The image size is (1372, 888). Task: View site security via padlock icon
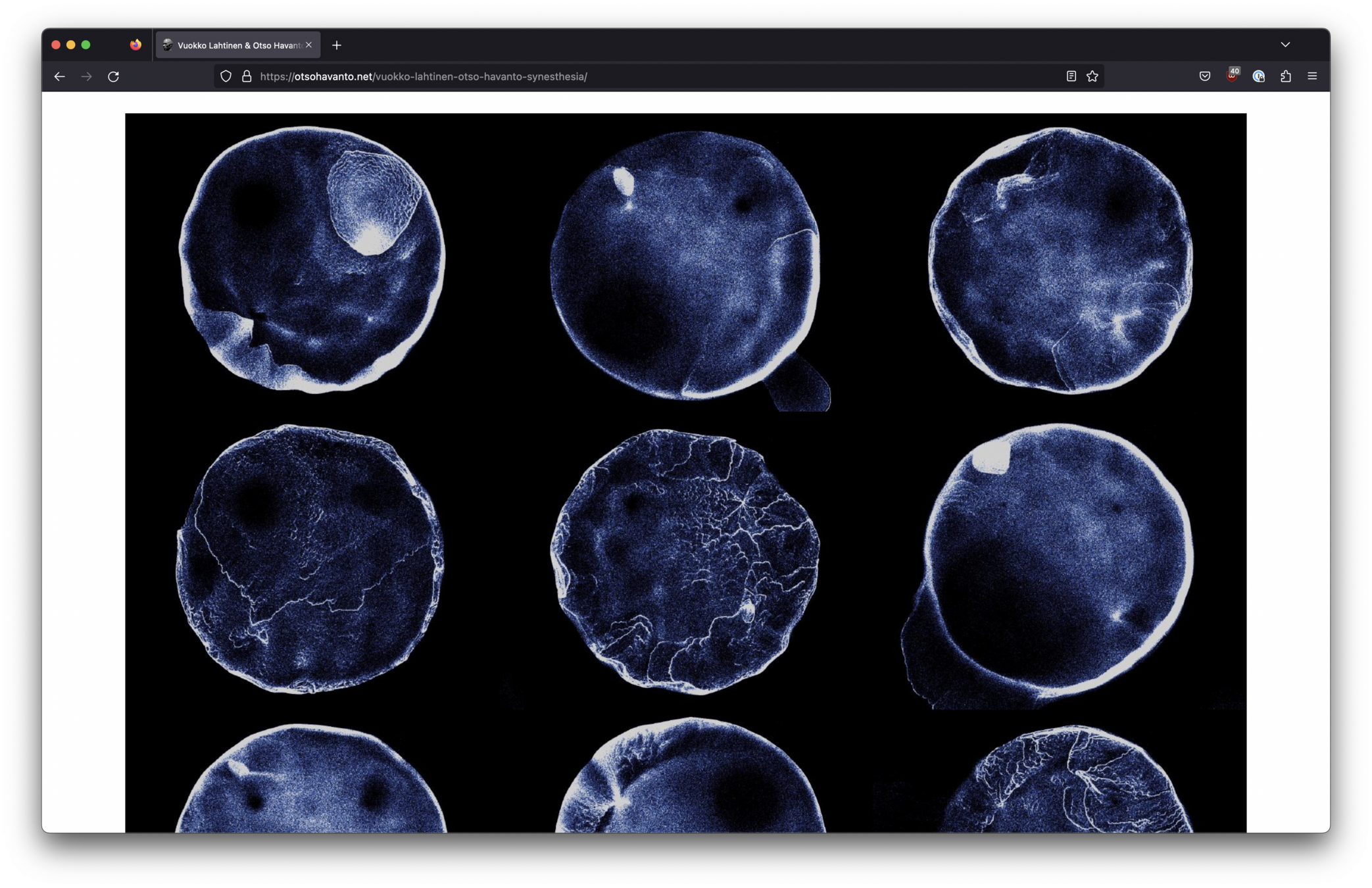pos(247,76)
